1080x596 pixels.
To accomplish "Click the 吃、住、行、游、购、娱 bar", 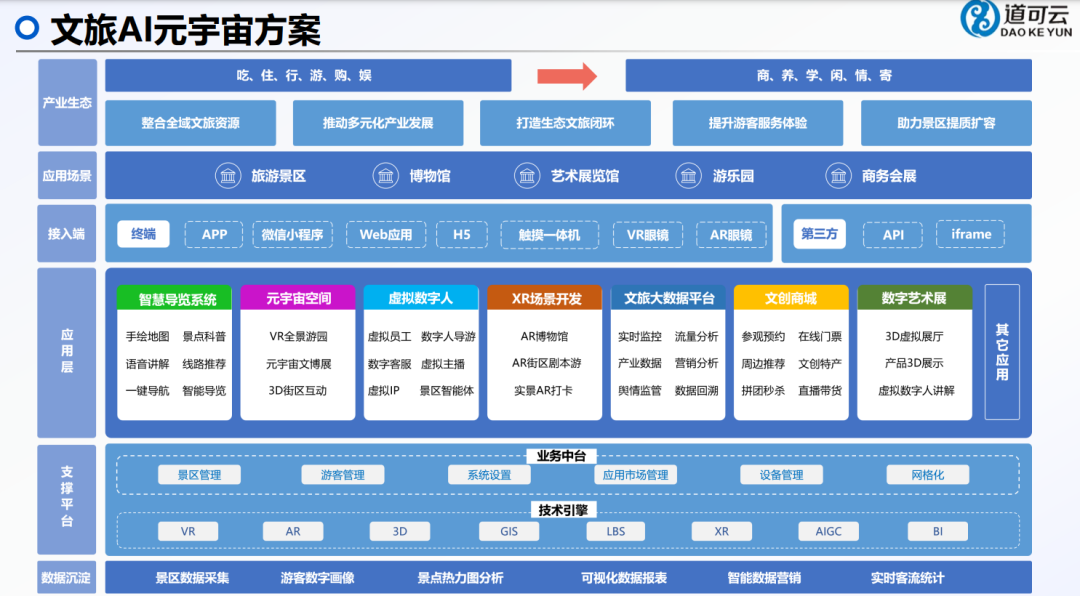I will click(308, 76).
